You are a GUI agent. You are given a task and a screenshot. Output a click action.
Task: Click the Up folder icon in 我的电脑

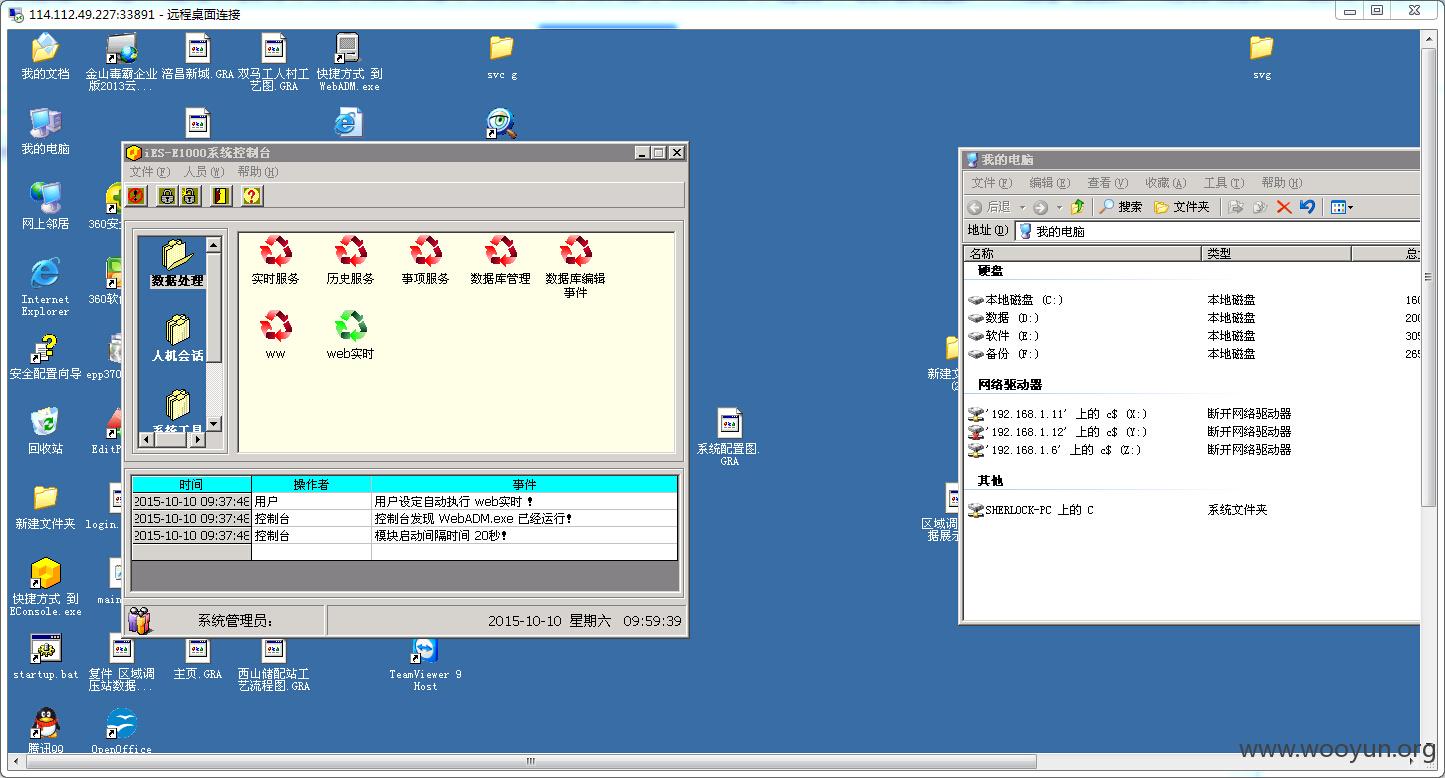[1077, 207]
